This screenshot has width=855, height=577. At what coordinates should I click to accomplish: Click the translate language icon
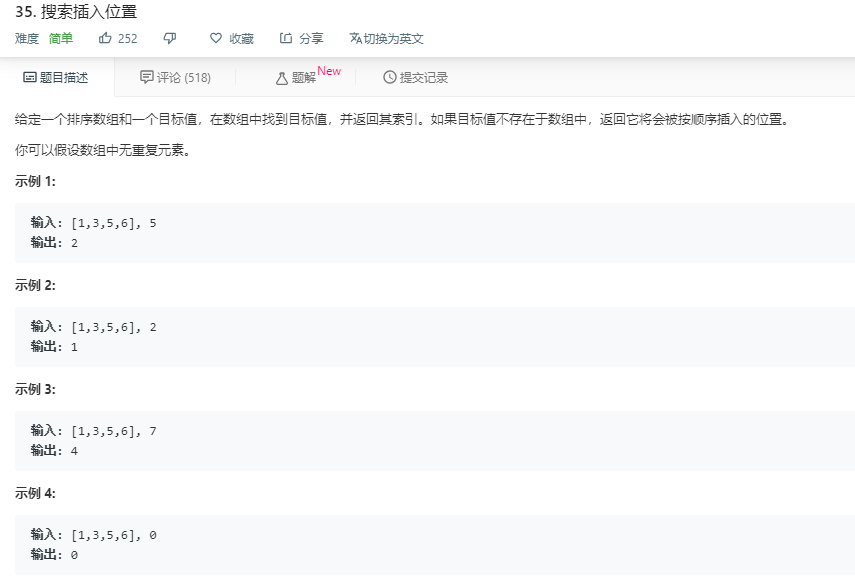[x=356, y=38]
